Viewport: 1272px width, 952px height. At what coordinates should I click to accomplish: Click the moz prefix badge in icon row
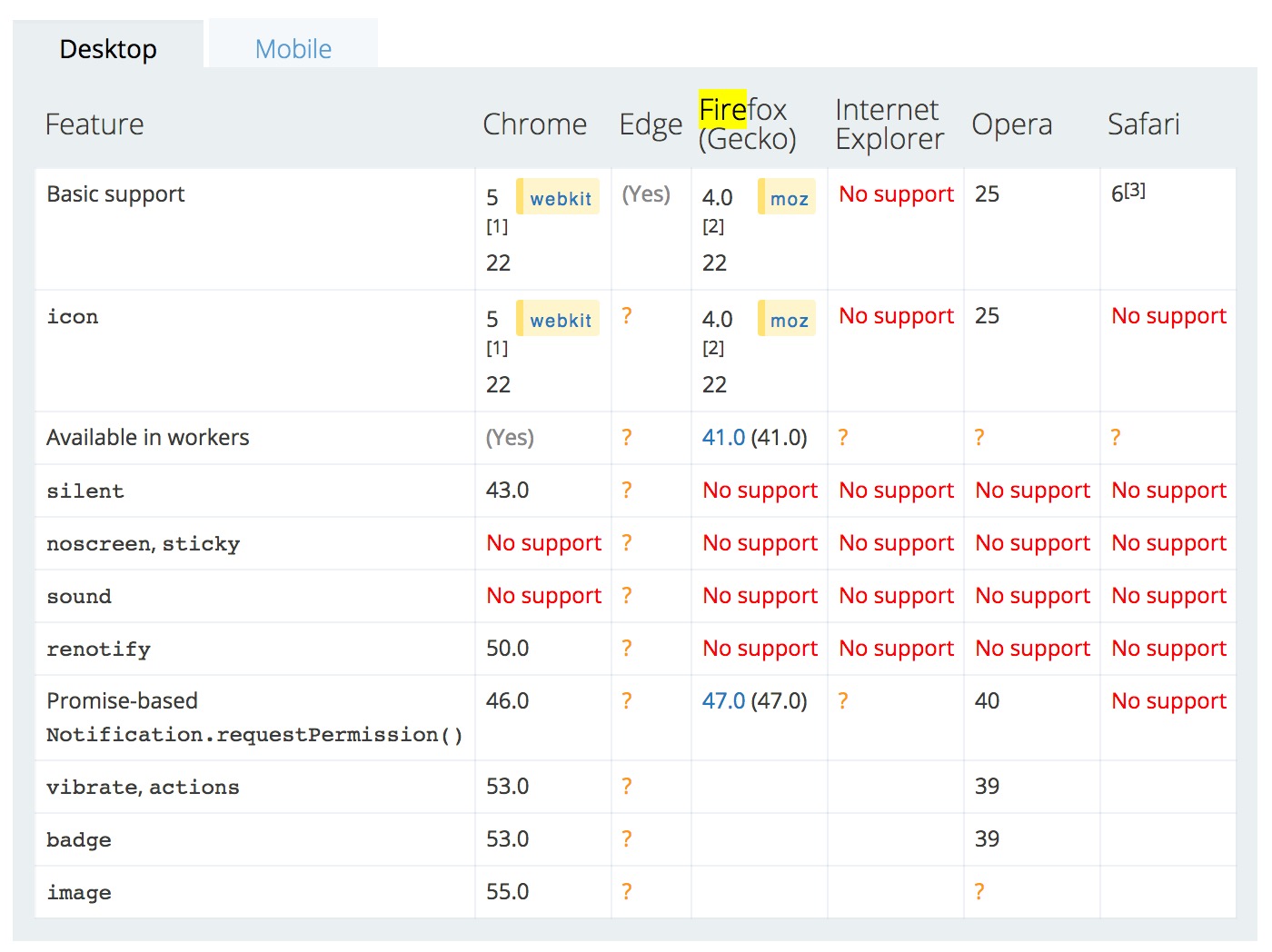click(788, 320)
